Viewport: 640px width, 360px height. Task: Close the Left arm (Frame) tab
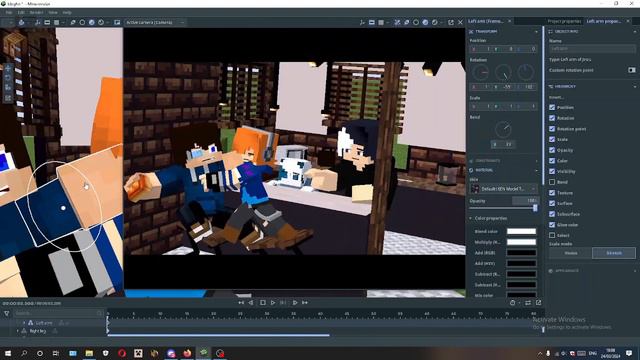pos(509,21)
